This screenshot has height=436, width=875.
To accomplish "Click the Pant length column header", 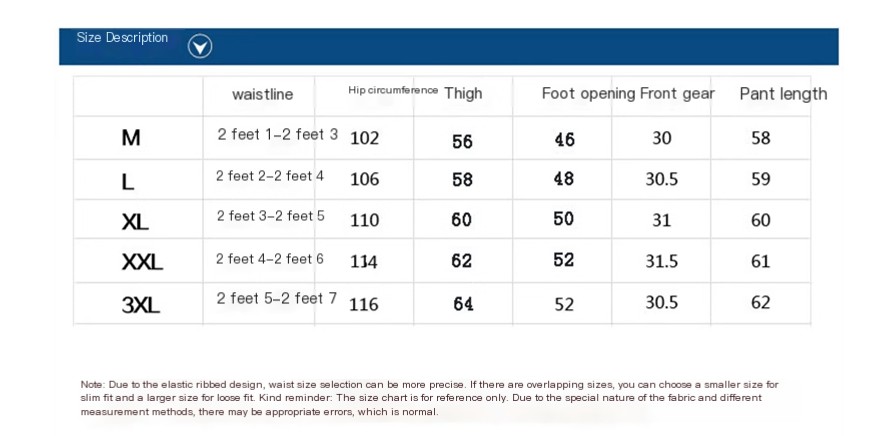I will click(x=783, y=94).
